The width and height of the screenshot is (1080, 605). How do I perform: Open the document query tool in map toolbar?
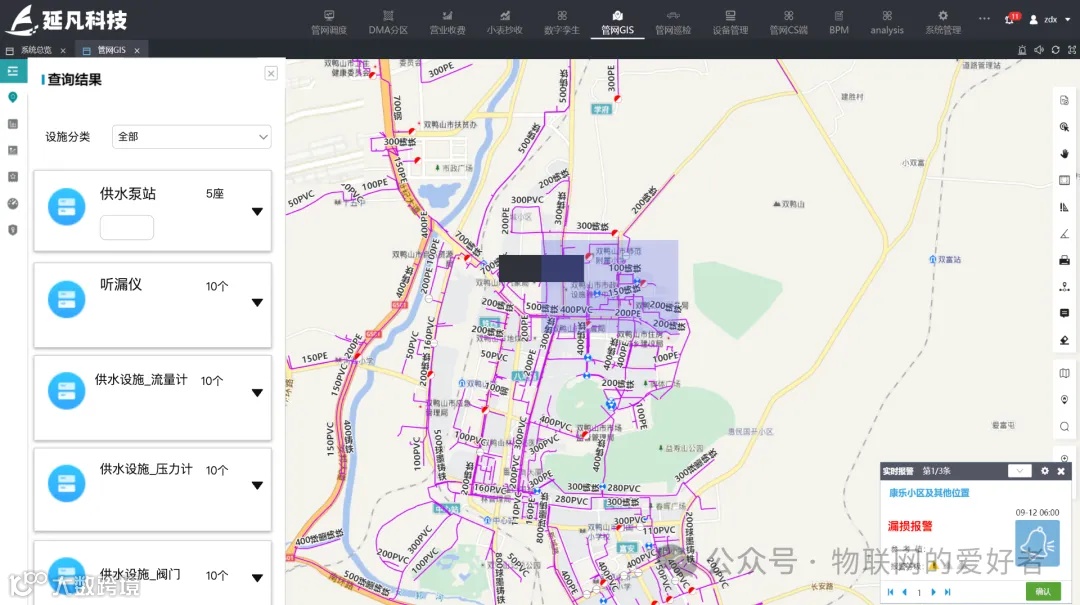1064,101
